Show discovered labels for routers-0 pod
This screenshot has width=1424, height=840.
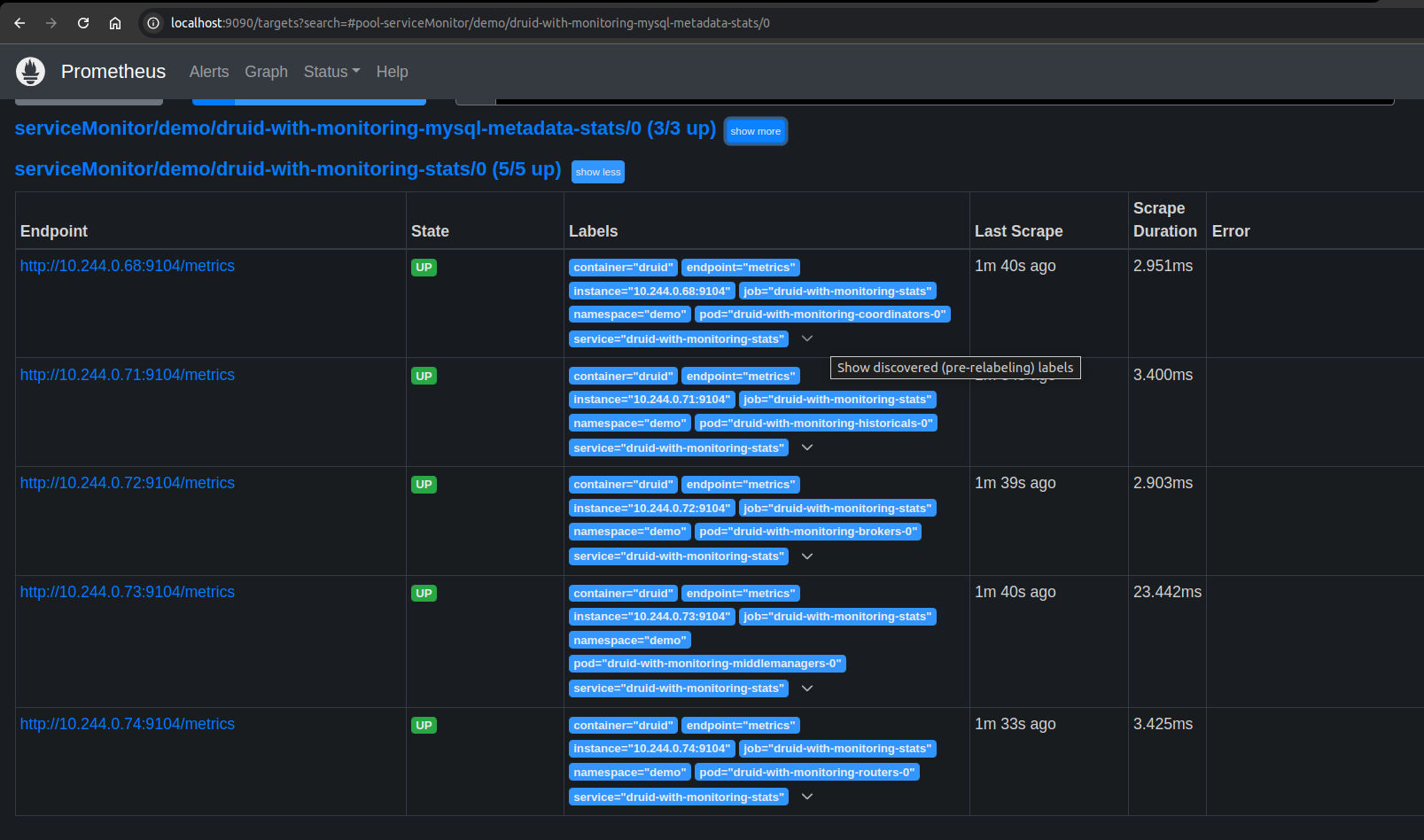point(807,797)
